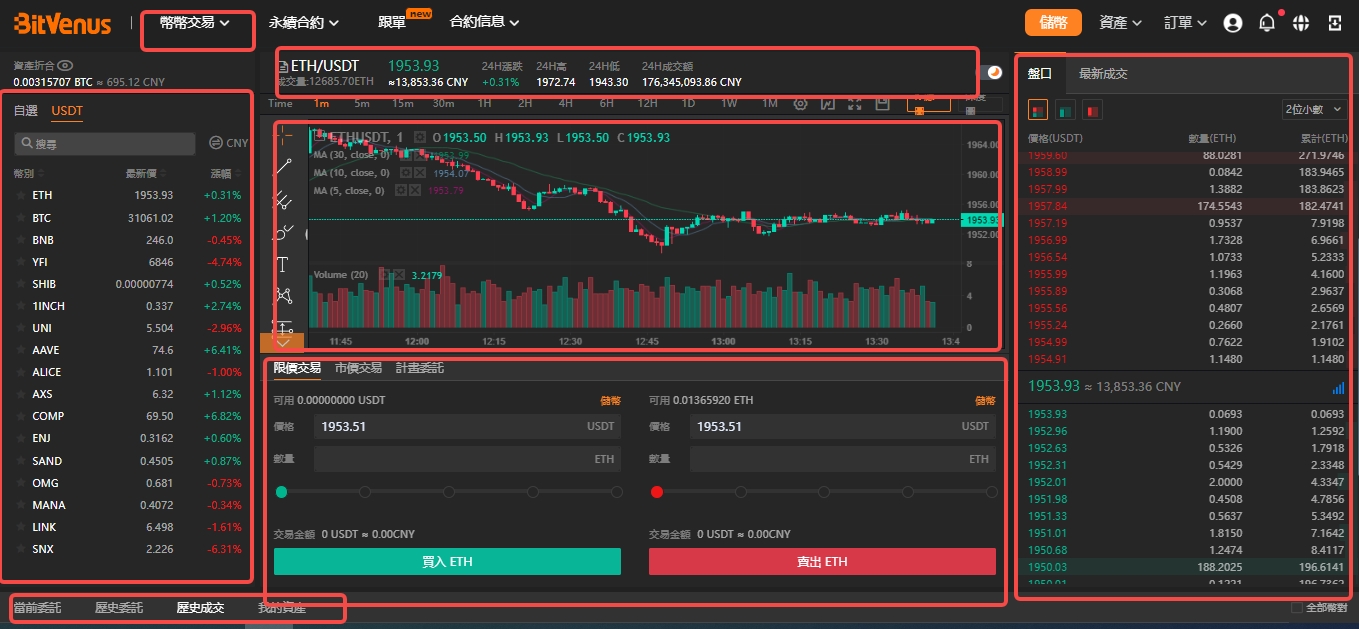Sort coin list by 幣別 column
1359x629 pixels.
pyautogui.click(x=28, y=173)
